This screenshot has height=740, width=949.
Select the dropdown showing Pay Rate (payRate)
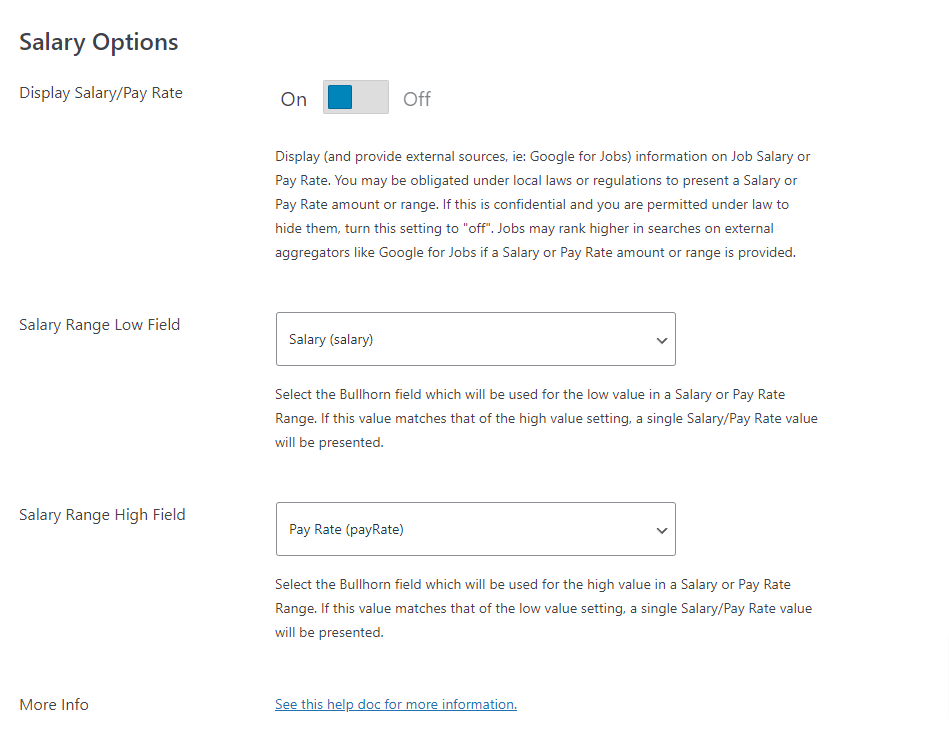[x=475, y=529]
